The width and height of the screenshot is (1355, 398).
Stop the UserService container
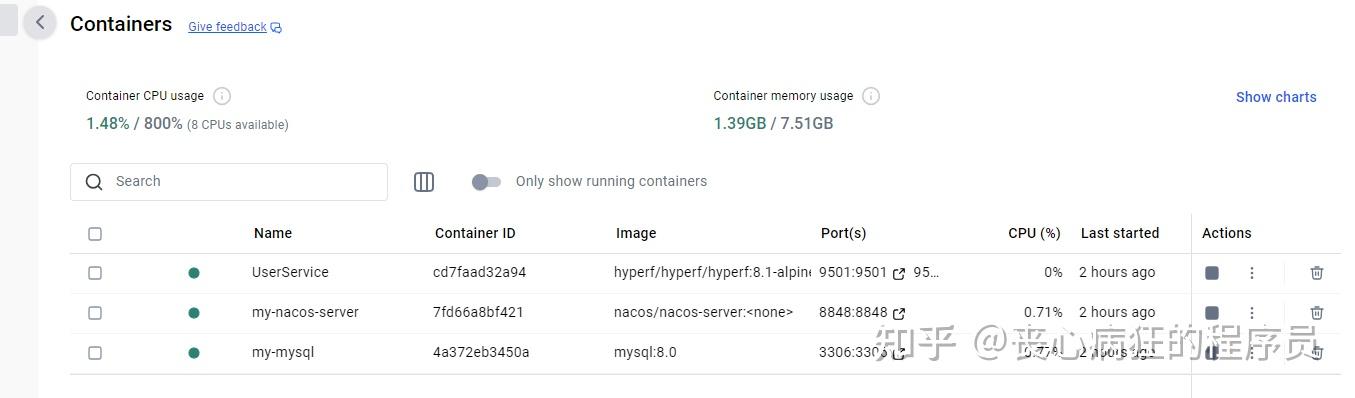coord(1212,273)
